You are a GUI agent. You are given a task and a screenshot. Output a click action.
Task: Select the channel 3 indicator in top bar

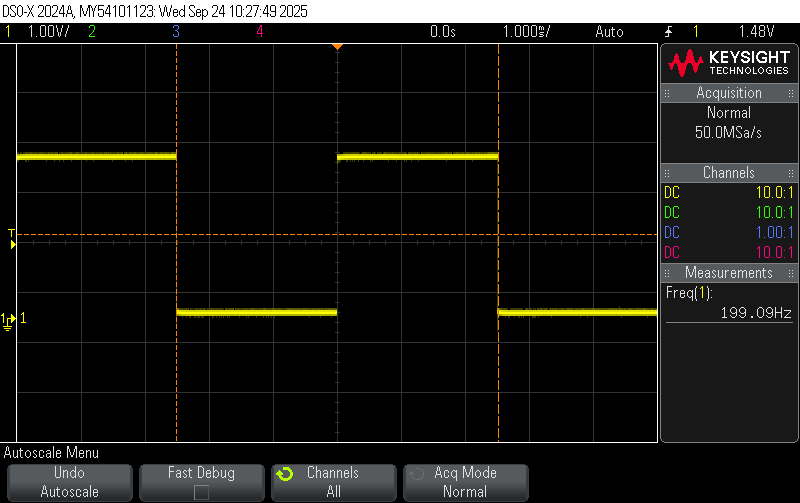tap(175, 32)
